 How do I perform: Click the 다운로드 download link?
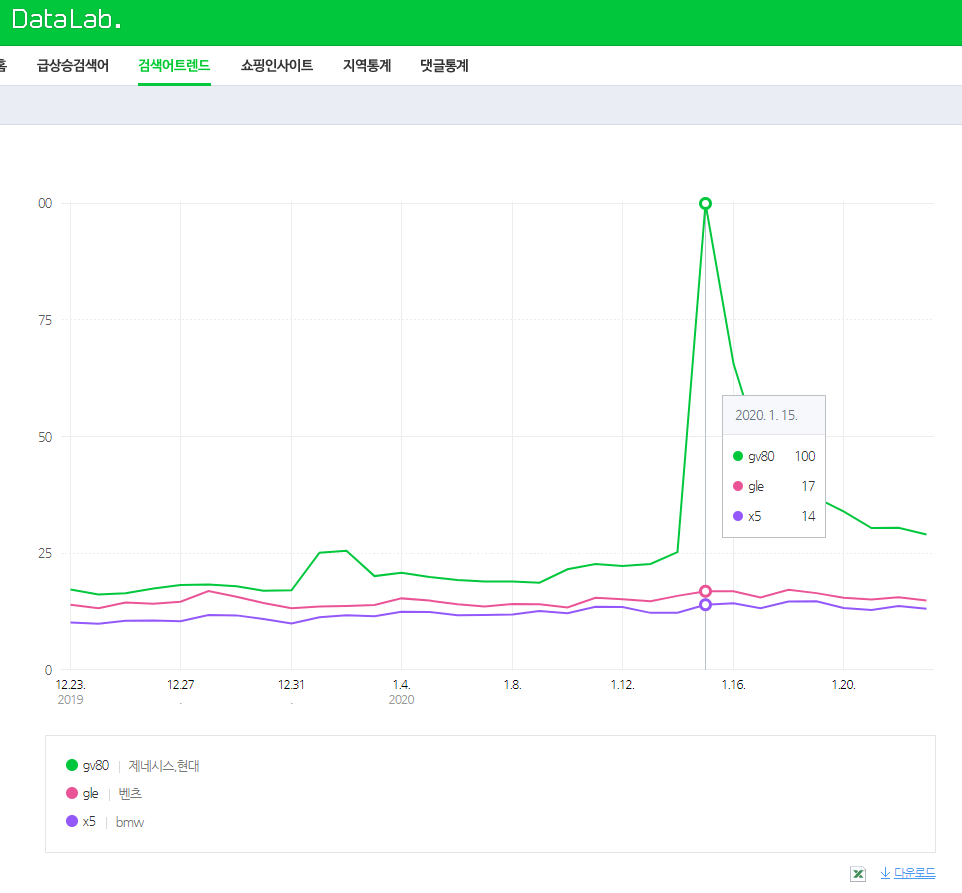coord(908,873)
